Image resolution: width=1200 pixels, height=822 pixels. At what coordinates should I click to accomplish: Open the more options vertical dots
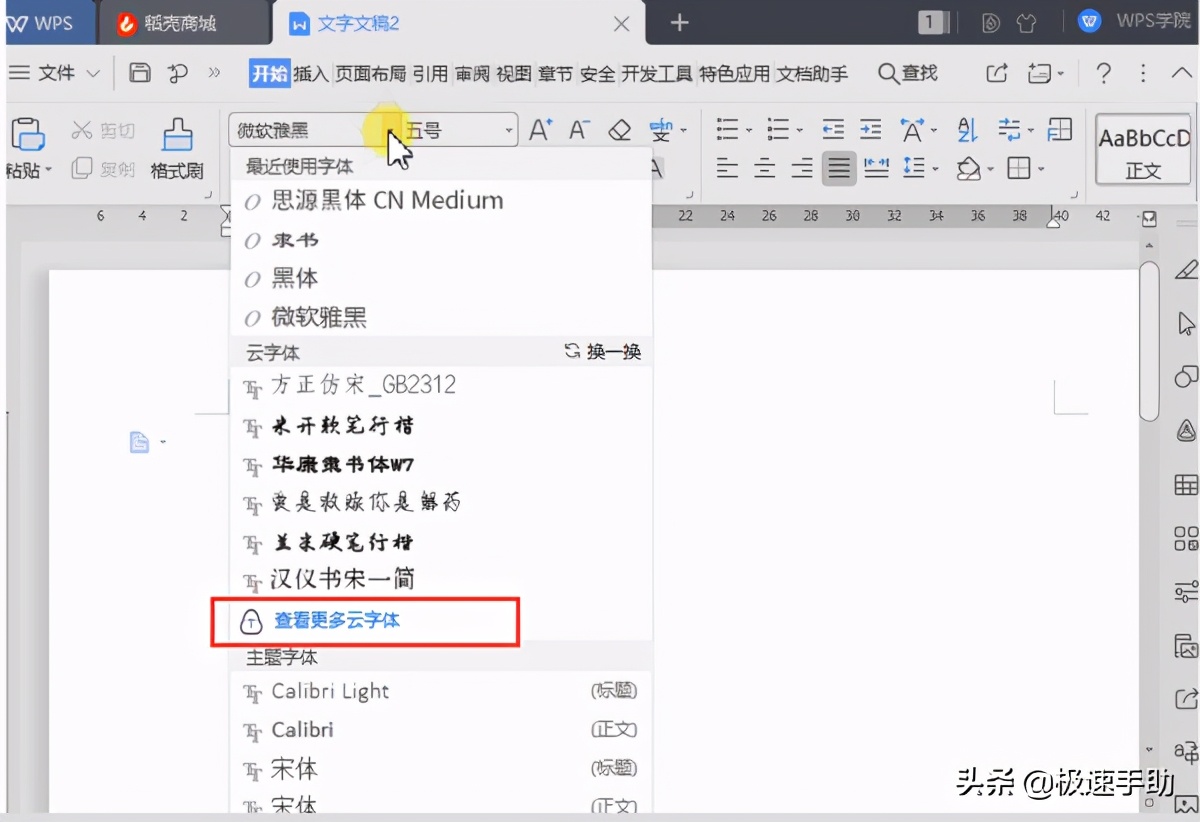(x=1143, y=73)
